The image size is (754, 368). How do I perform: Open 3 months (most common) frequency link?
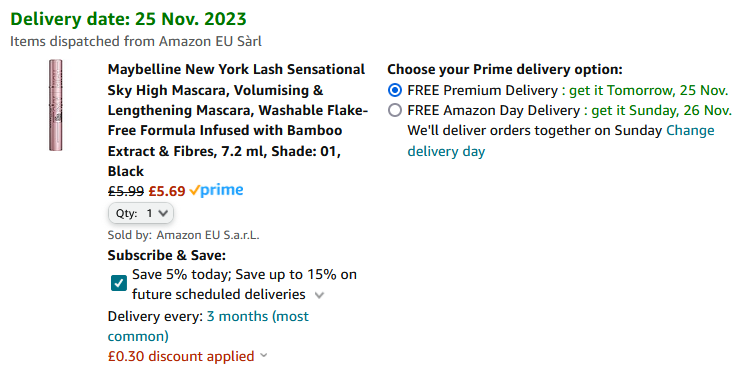tap(208, 326)
